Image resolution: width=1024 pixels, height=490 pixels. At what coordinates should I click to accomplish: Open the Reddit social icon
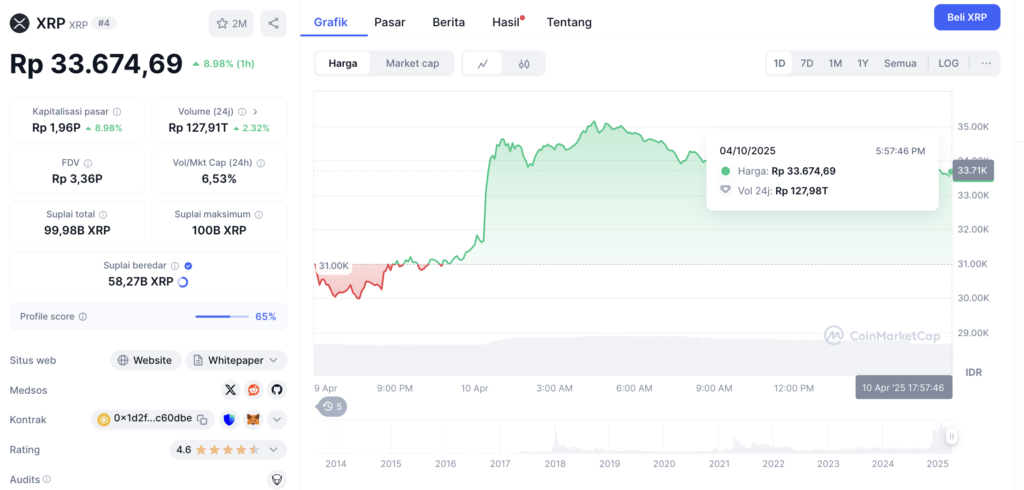pos(253,390)
